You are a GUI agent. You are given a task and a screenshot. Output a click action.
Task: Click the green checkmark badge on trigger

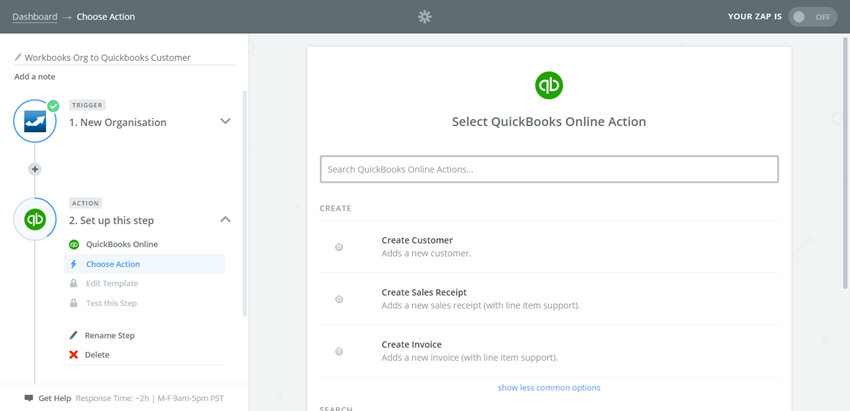pos(53,106)
